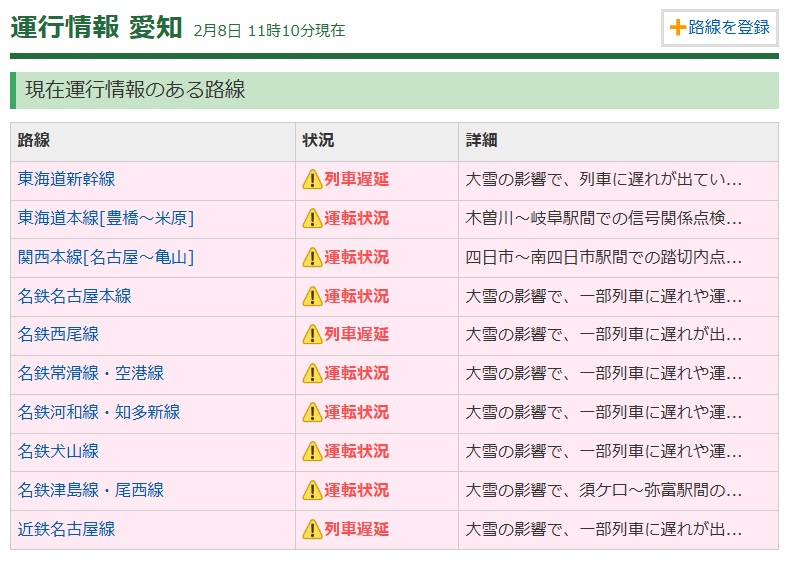The width and height of the screenshot is (792, 562).
Task: Click the warning icon for 近鉄名古屋線
Action: coord(312,529)
